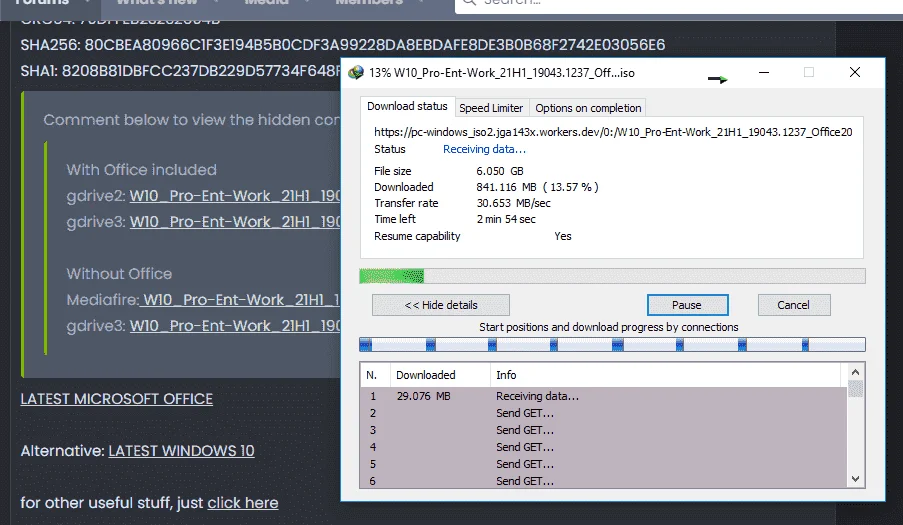Select connection row 5 Send GET
The height and width of the screenshot is (525, 903).
click(x=604, y=464)
